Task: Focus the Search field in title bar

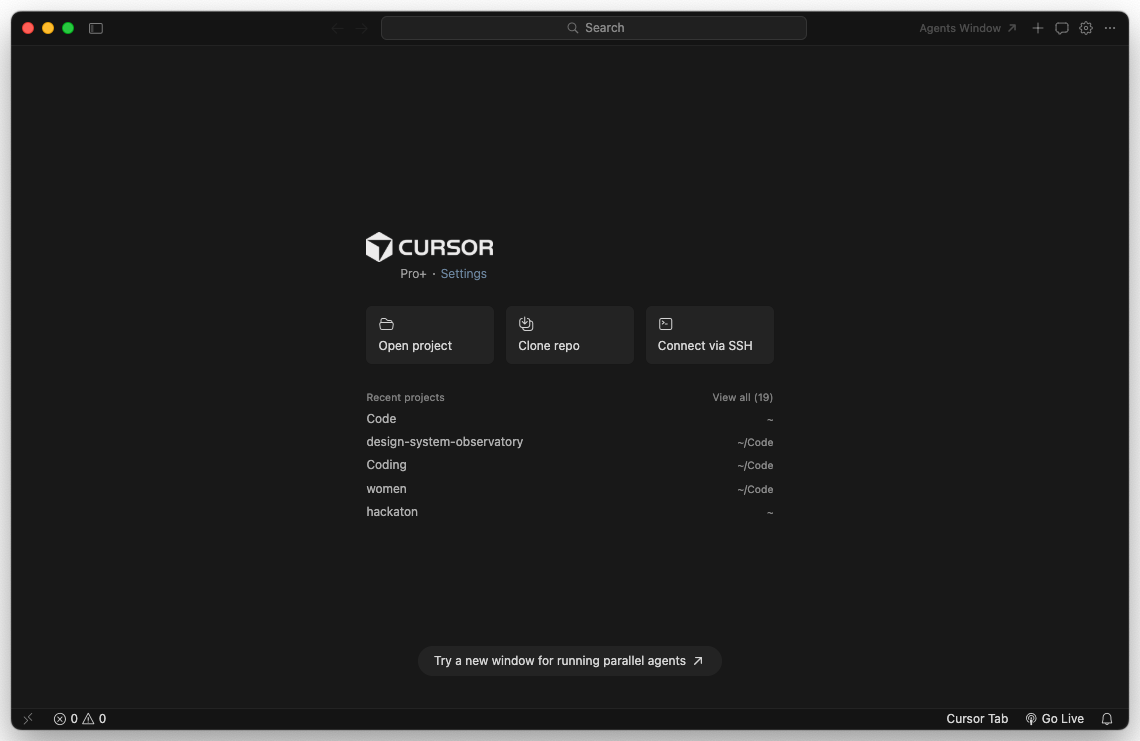Action: tap(593, 28)
